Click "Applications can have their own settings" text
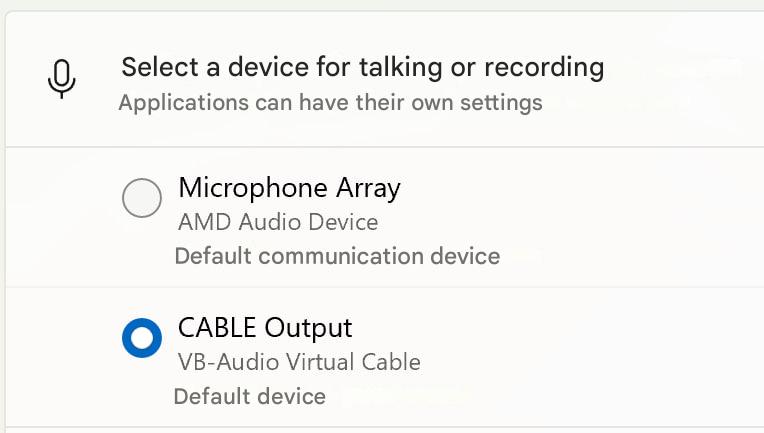 (x=330, y=102)
